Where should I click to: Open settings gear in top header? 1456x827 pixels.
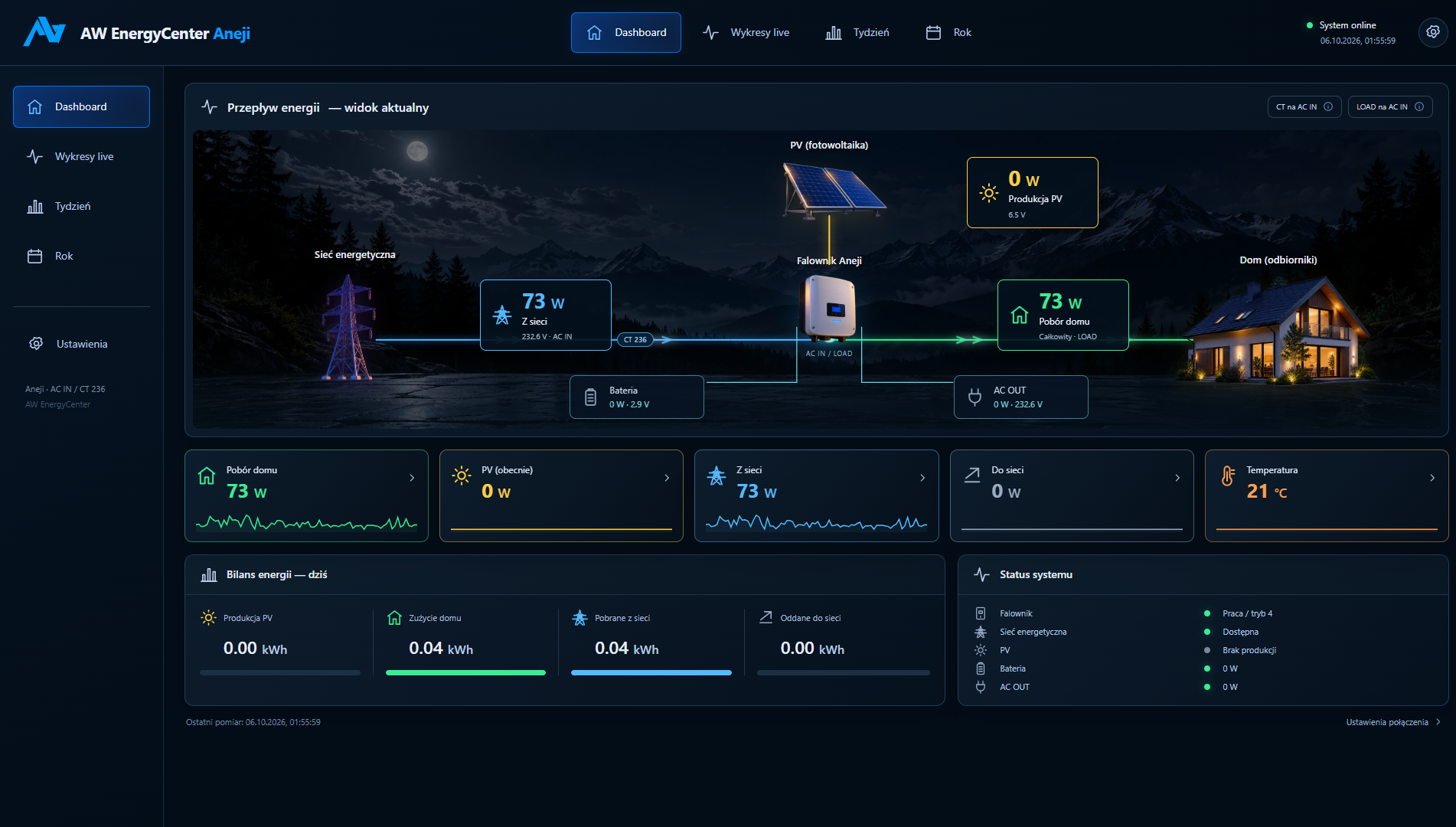(x=1432, y=32)
